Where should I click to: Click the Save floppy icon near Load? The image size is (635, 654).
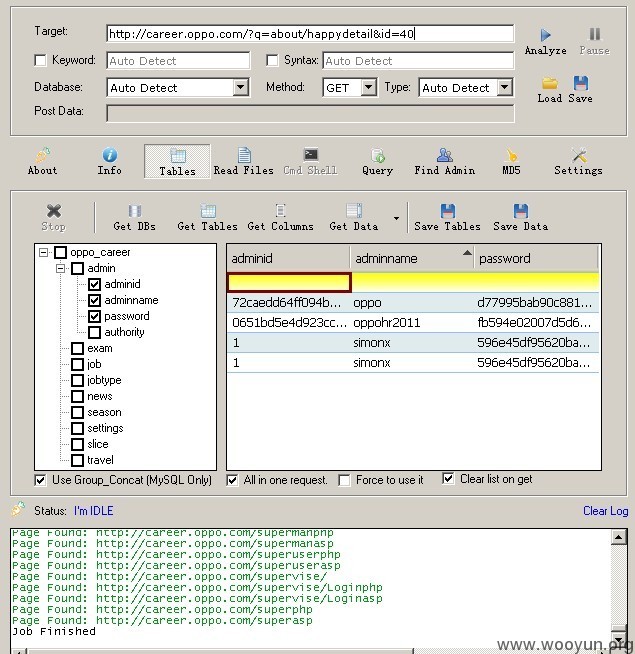click(x=581, y=83)
